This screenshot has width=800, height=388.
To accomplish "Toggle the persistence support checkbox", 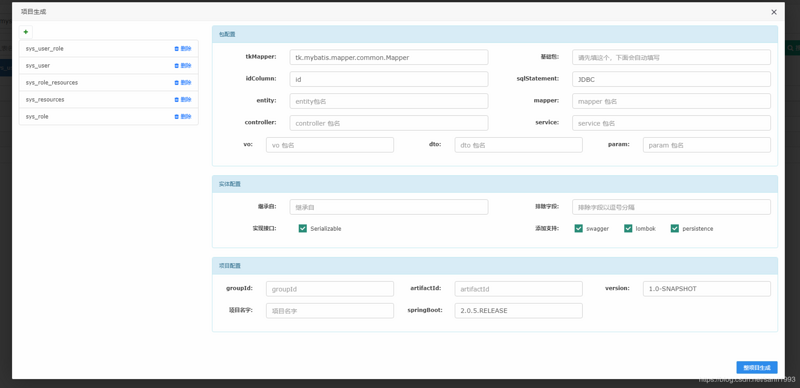I will (675, 228).
